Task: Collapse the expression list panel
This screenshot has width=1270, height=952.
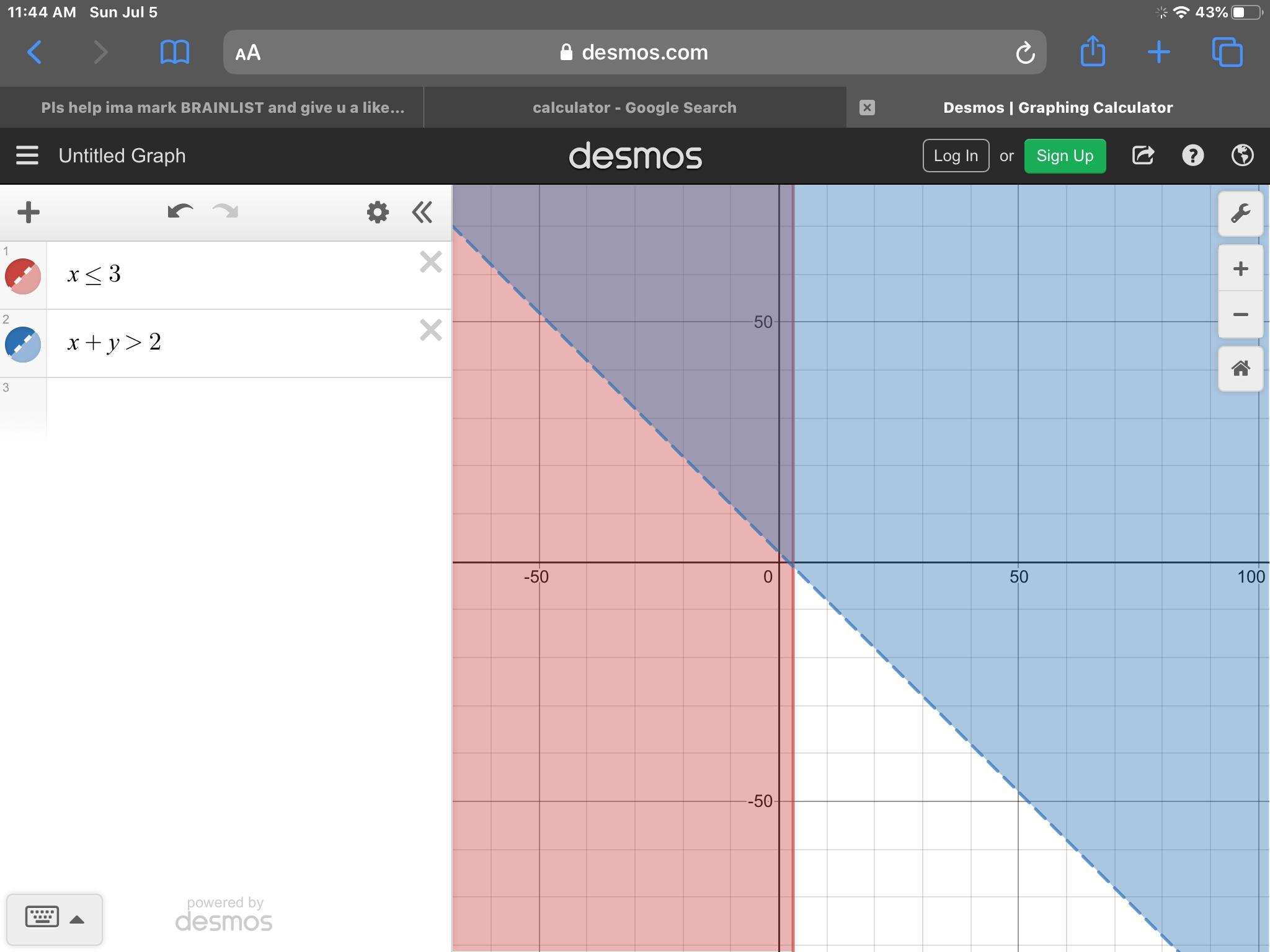Action: tap(422, 213)
